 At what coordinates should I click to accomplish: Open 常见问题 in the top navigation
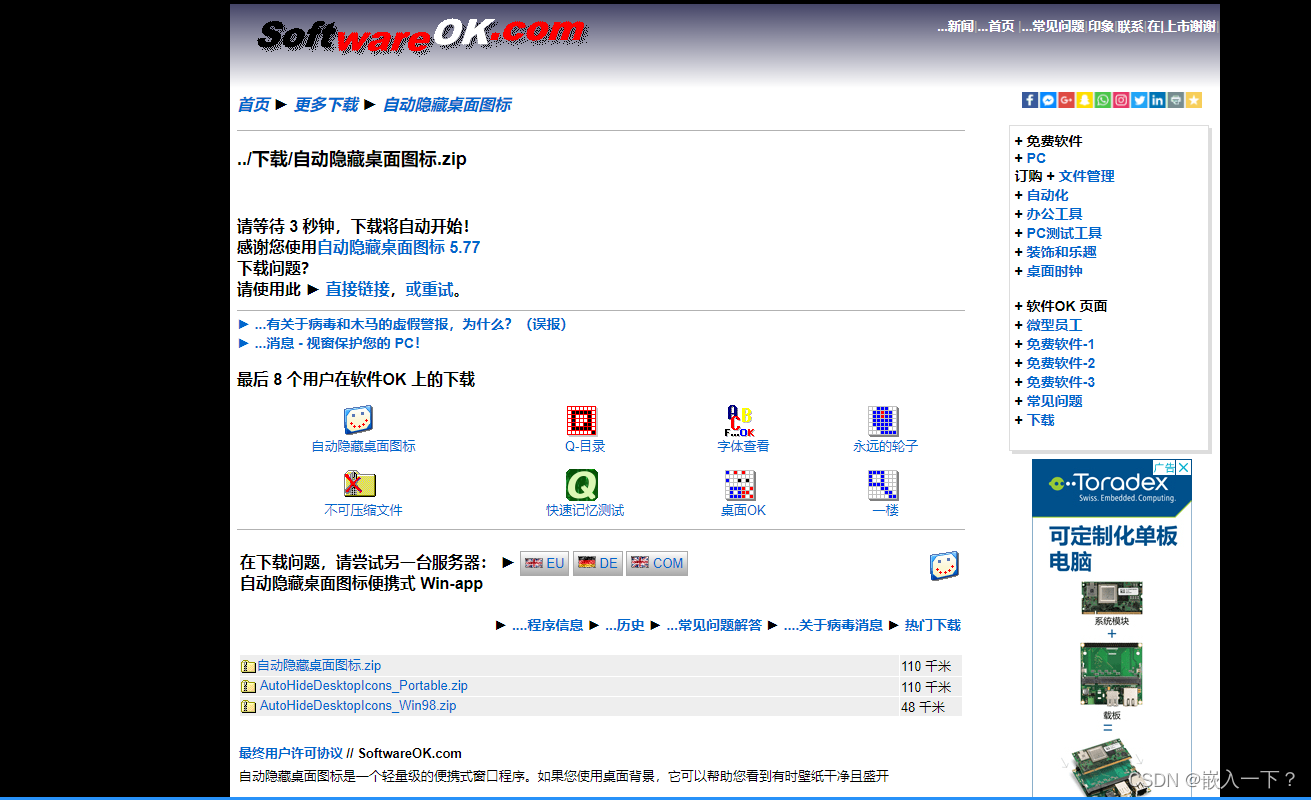(x=1053, y=27)
